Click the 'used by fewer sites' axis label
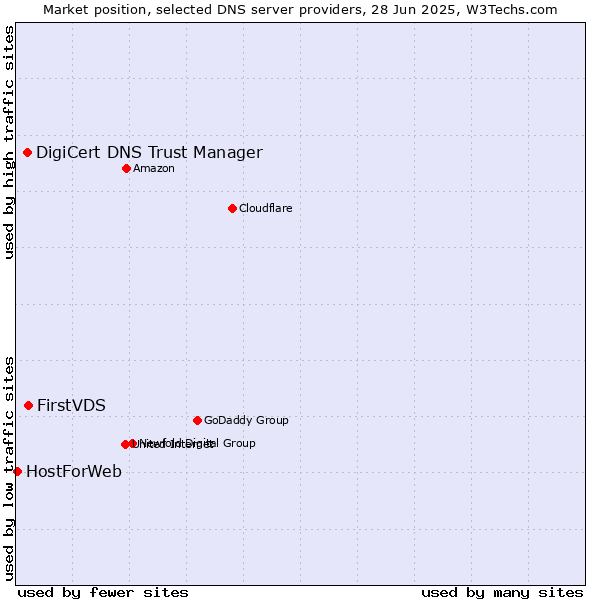600x600 pixels. (103, 593)
